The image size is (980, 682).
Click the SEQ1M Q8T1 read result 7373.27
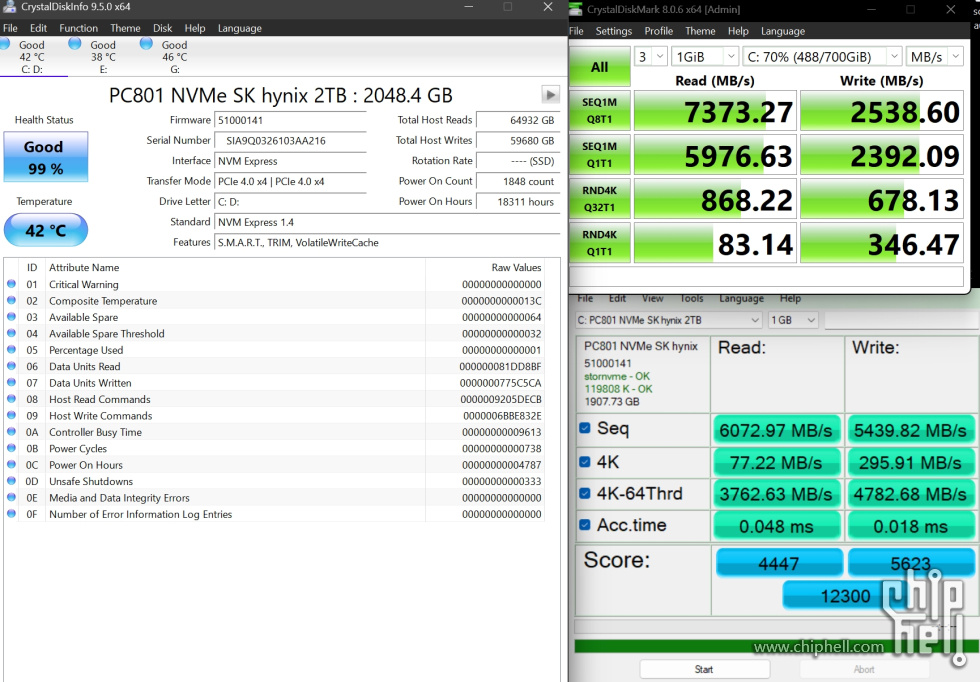click(x=715, y=111)
